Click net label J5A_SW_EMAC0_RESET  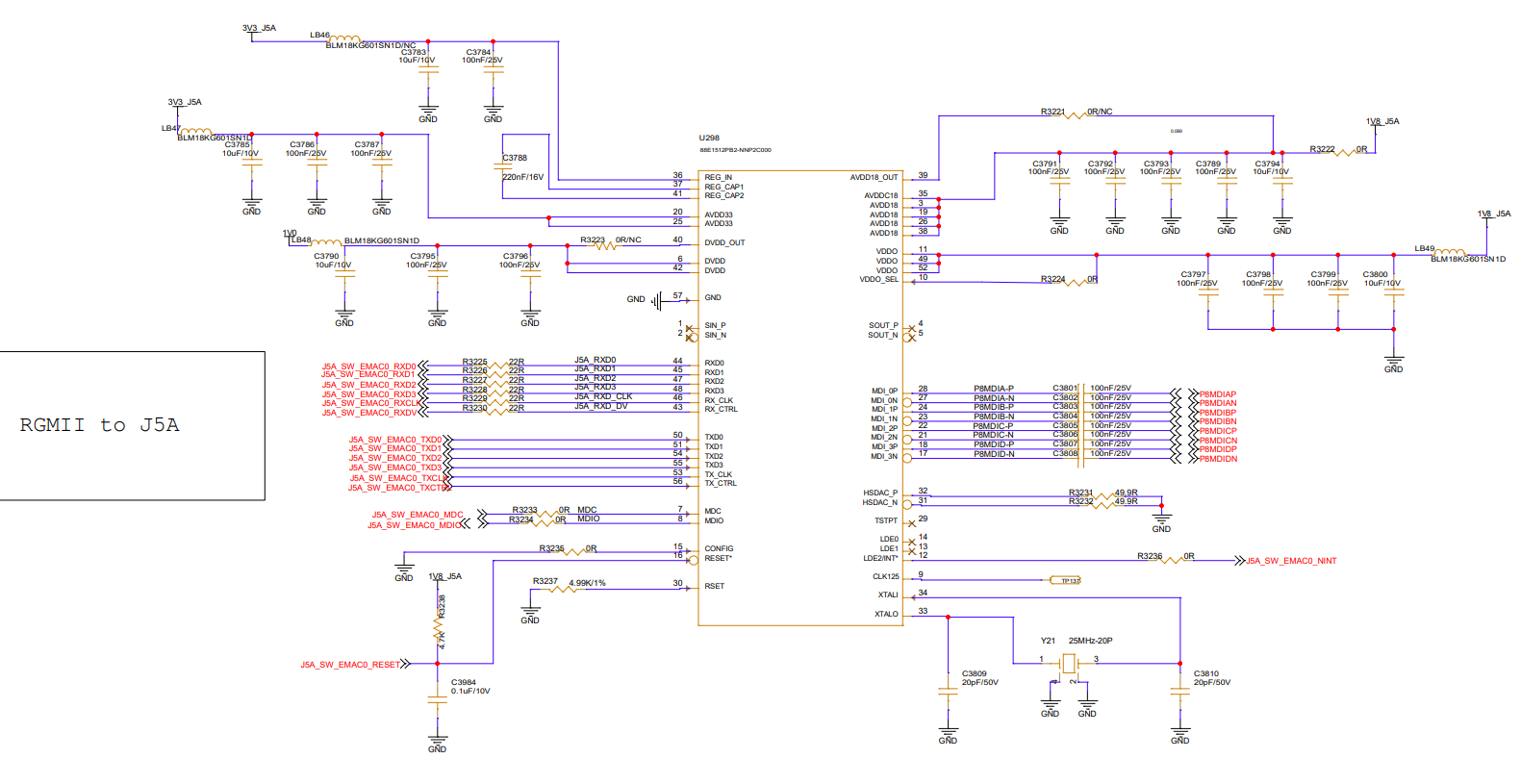point(350,665)
